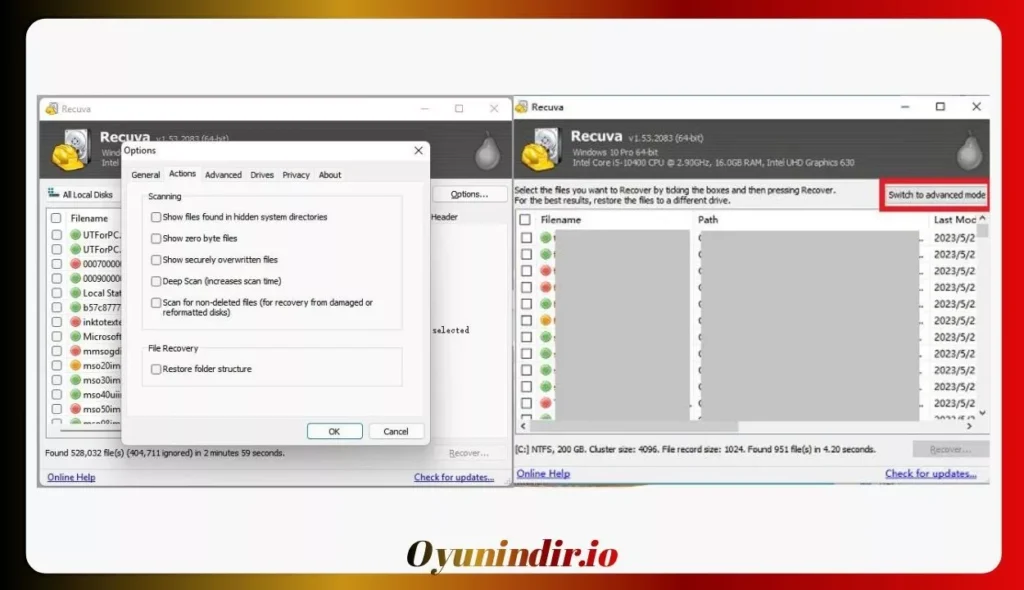Tick the checkbox for the b57c8777 file
This screenshot has width=1024, height=590.
[57, 307]
